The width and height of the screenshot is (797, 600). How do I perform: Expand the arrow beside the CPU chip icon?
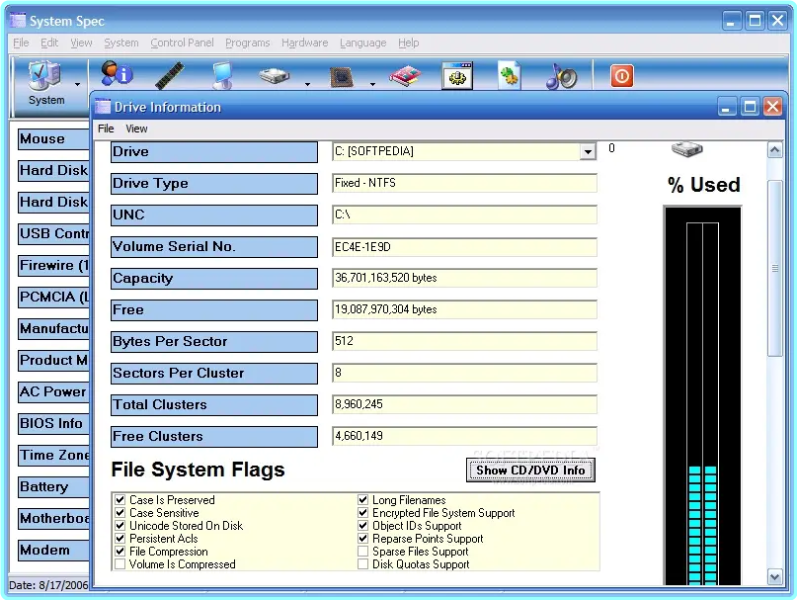pos(372,85)
